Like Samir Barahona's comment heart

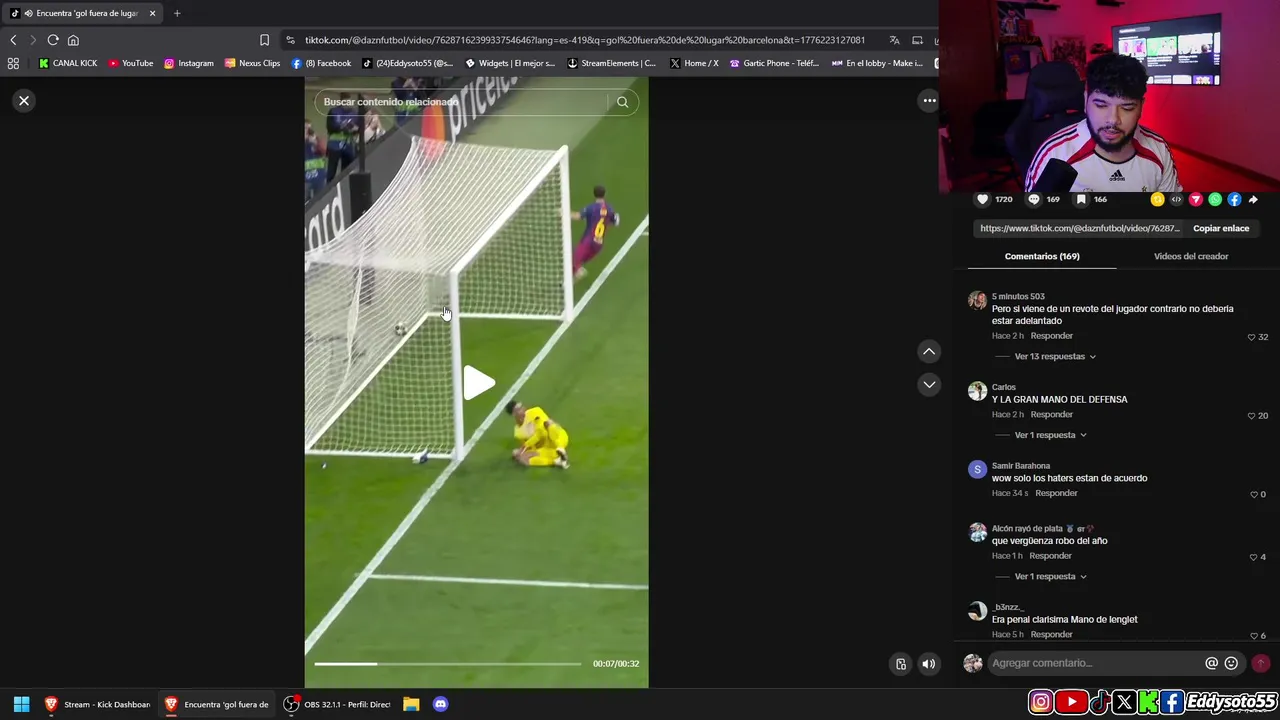pyautogui.click(x=1253, y=494)
